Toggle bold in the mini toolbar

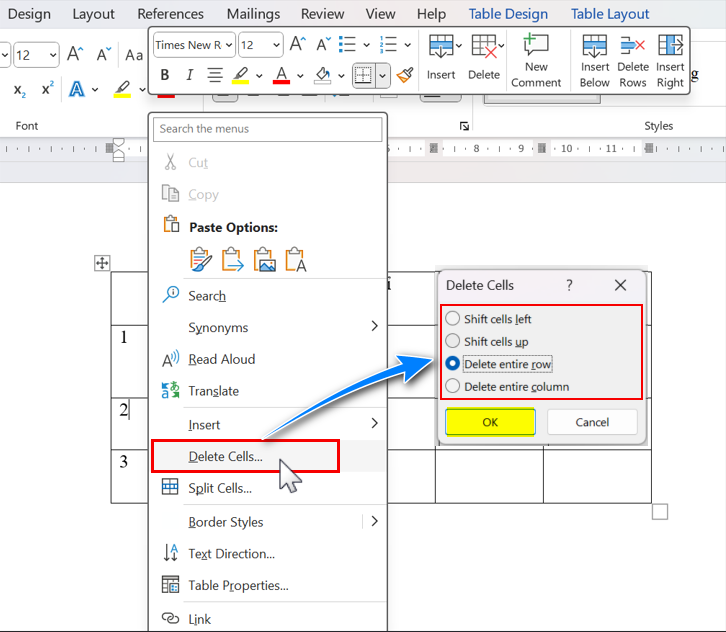point(164,75)
